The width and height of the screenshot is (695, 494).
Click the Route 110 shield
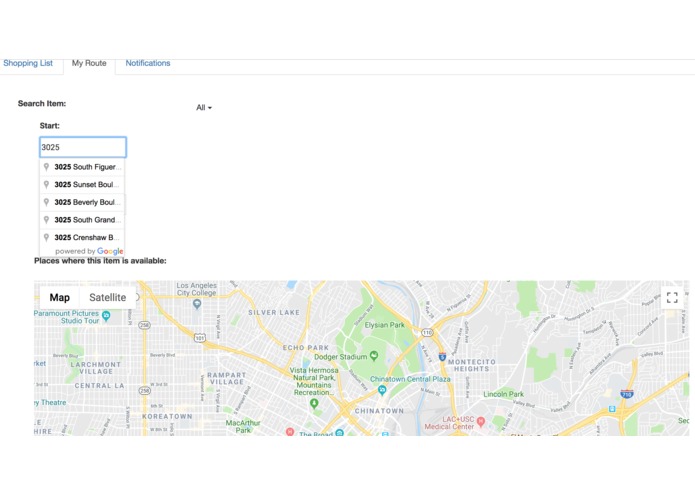click(x=427, y=332)
